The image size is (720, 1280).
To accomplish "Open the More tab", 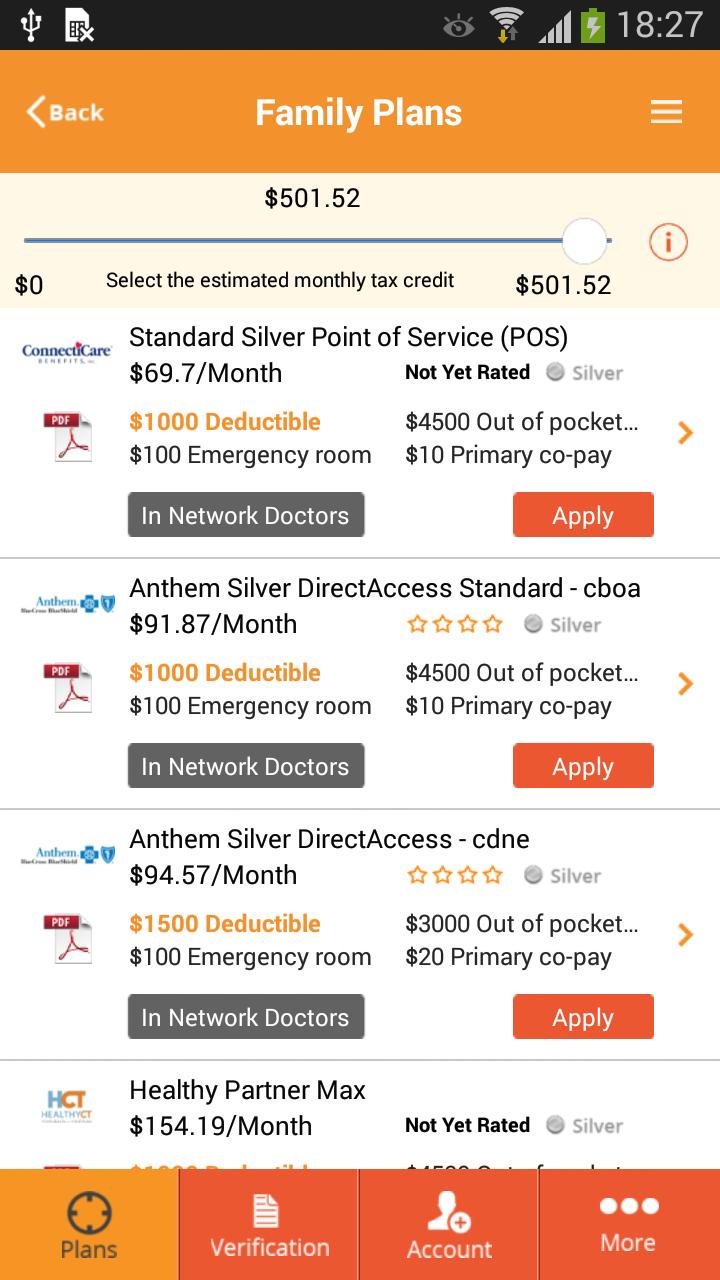I will [628, 1225].
